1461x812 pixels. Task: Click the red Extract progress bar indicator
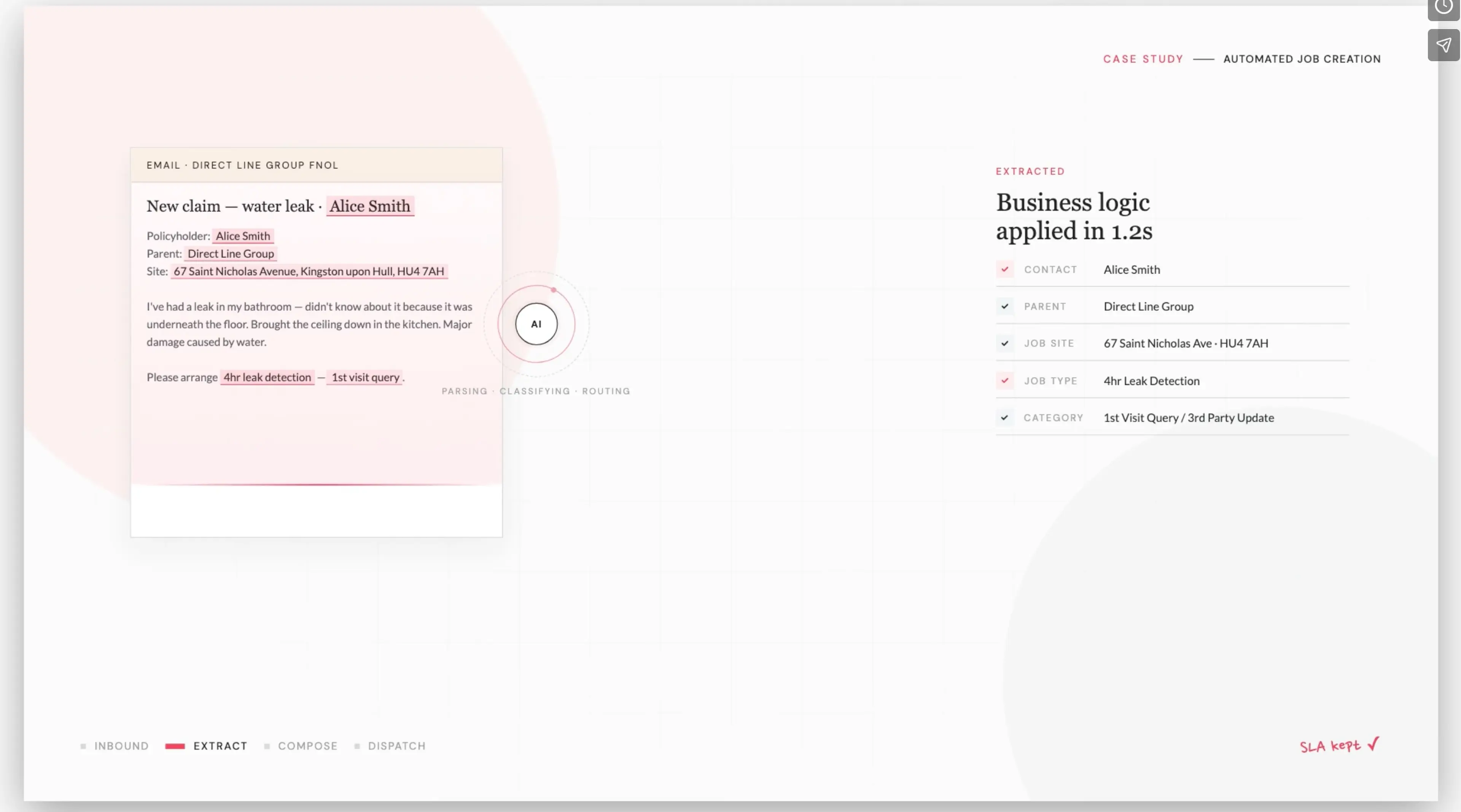pos(175,746)
